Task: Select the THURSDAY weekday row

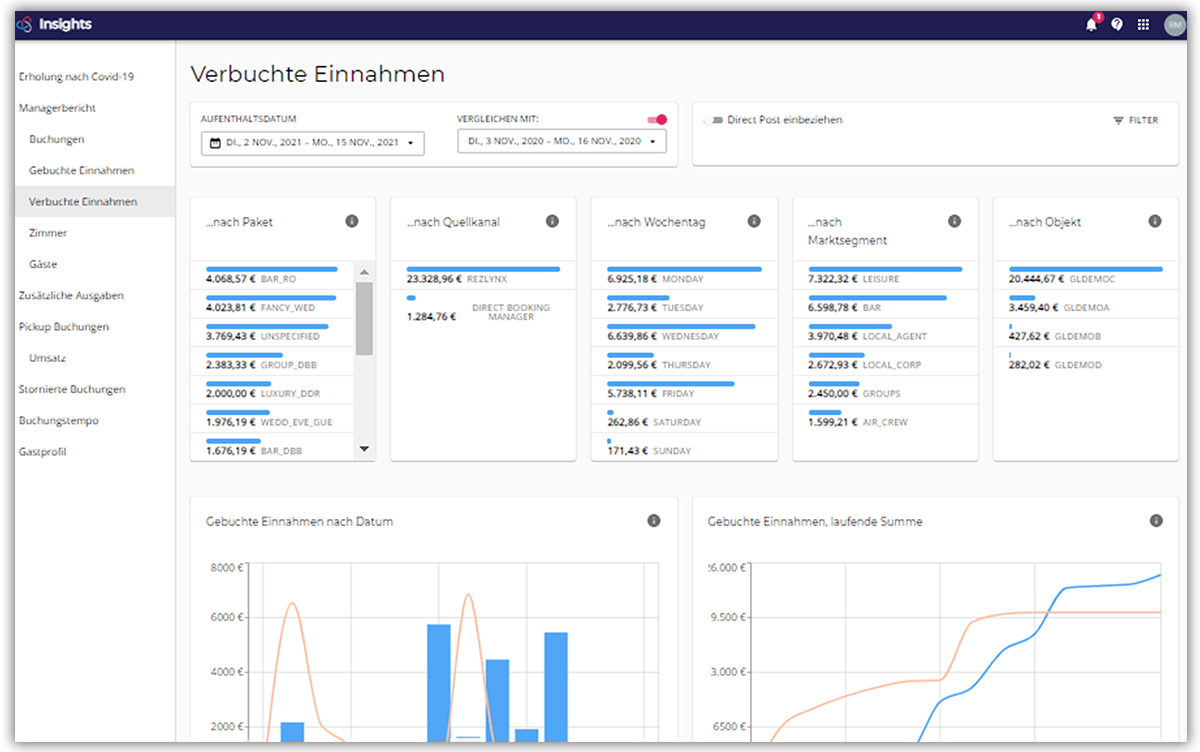Action: coord(684,361)
